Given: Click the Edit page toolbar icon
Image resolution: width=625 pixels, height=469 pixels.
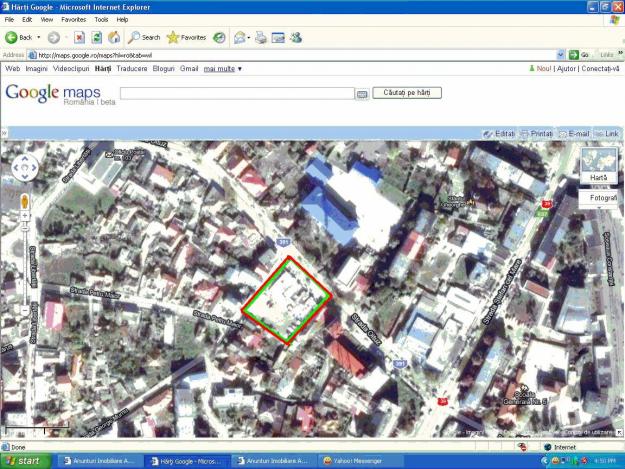Looking at the screenshot, I should coord(278,37).
